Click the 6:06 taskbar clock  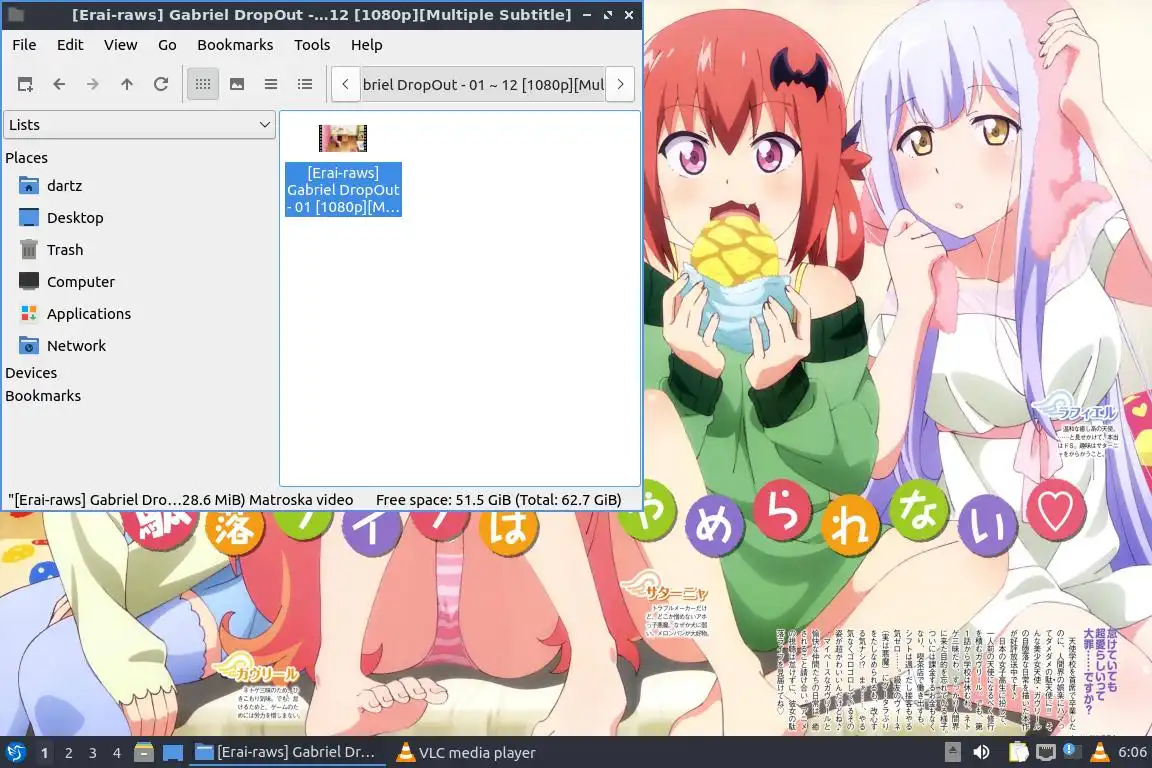pos(1132,752)
